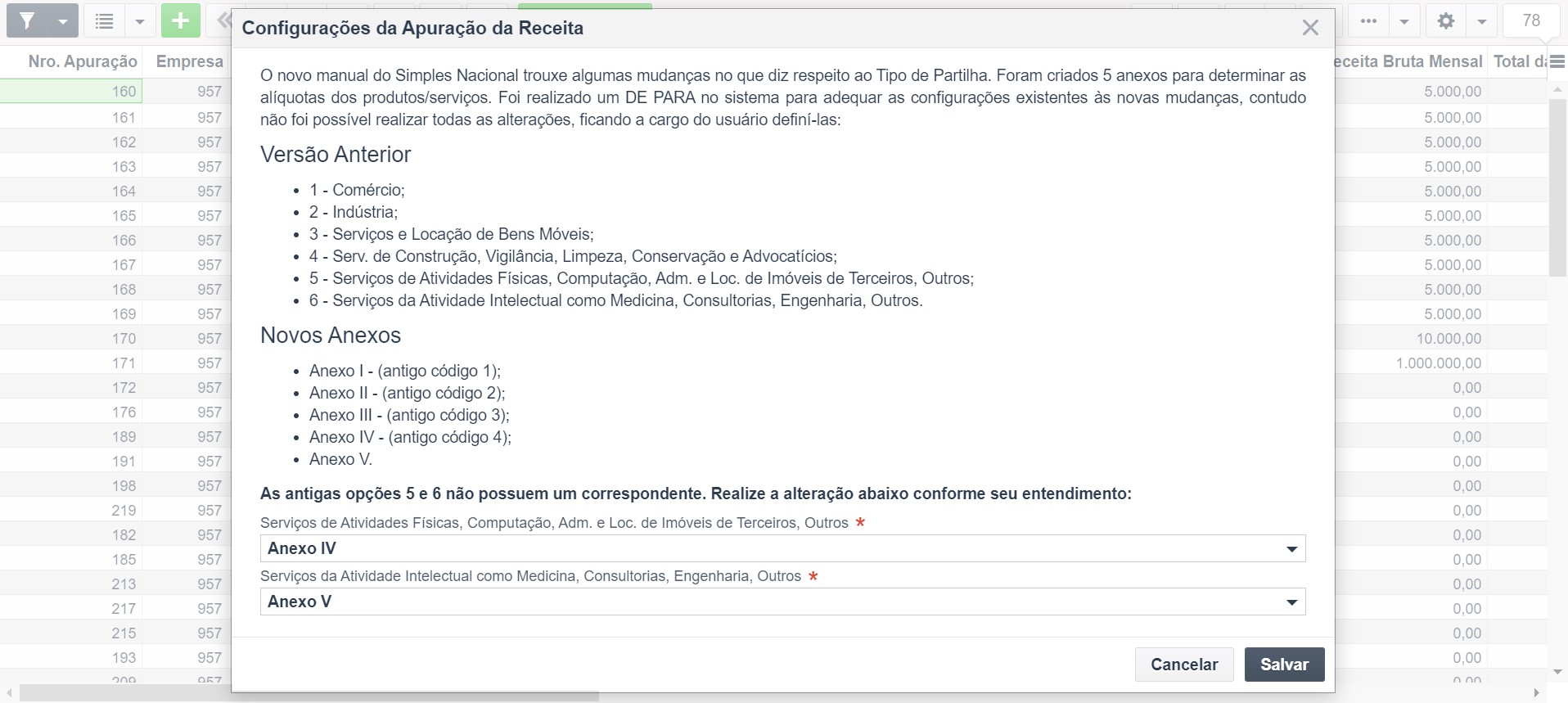Select row with Nro. Apuração 193
Image resolution: width=1568 pixels, height=703 pixels.
coord(71,657)
